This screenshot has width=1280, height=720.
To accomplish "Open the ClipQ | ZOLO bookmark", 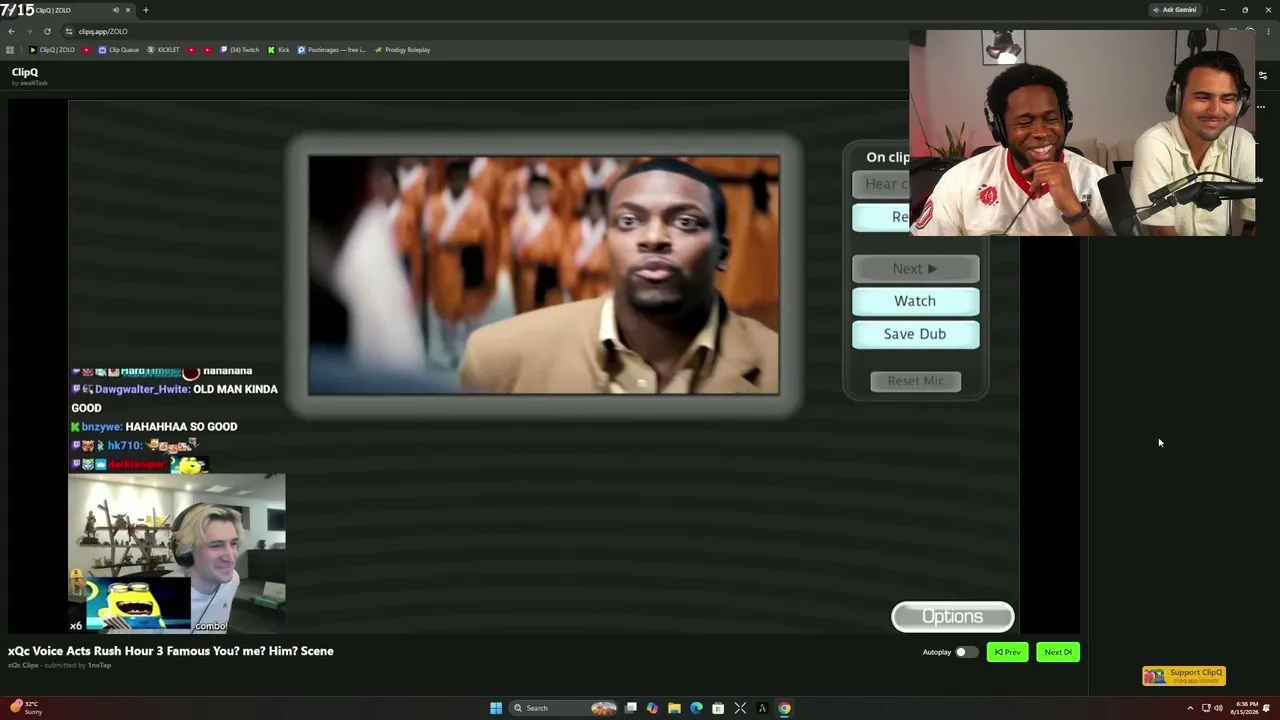I will pos(52,50).
